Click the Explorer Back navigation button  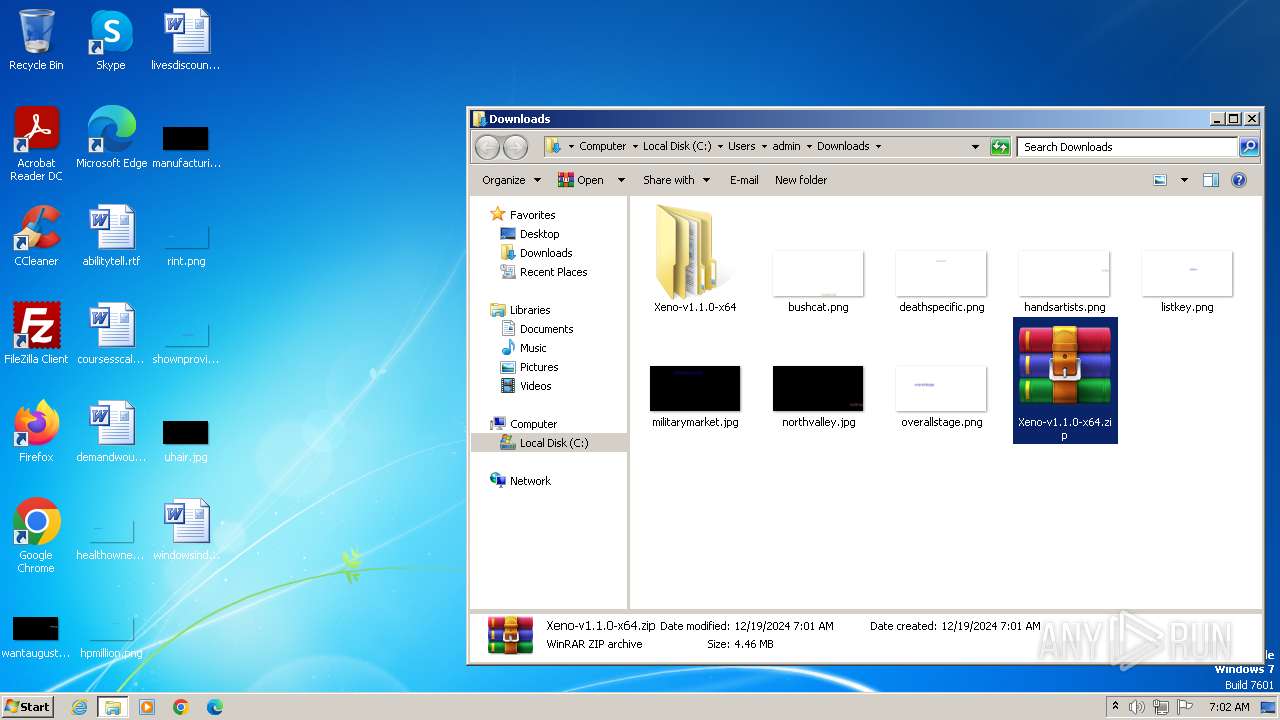coord(487,147)
